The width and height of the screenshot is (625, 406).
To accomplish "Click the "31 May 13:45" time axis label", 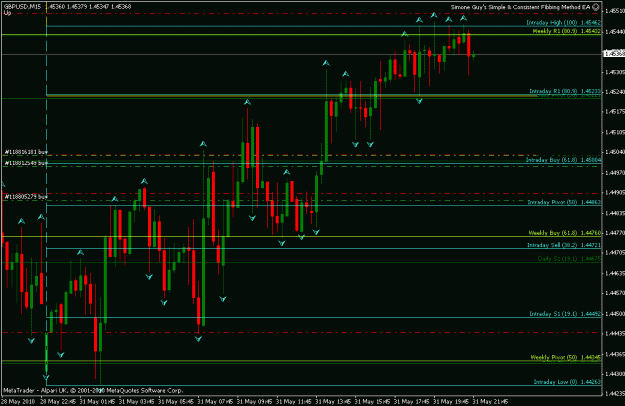I will tap(333, 401).
